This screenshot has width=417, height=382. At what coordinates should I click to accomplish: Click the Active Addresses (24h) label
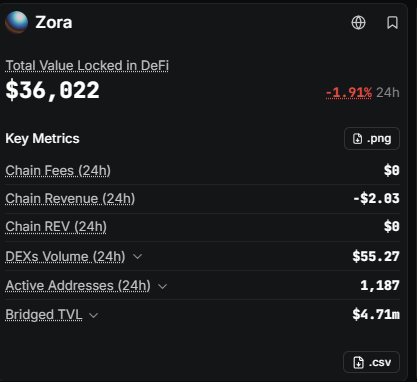tap(78, 286)
